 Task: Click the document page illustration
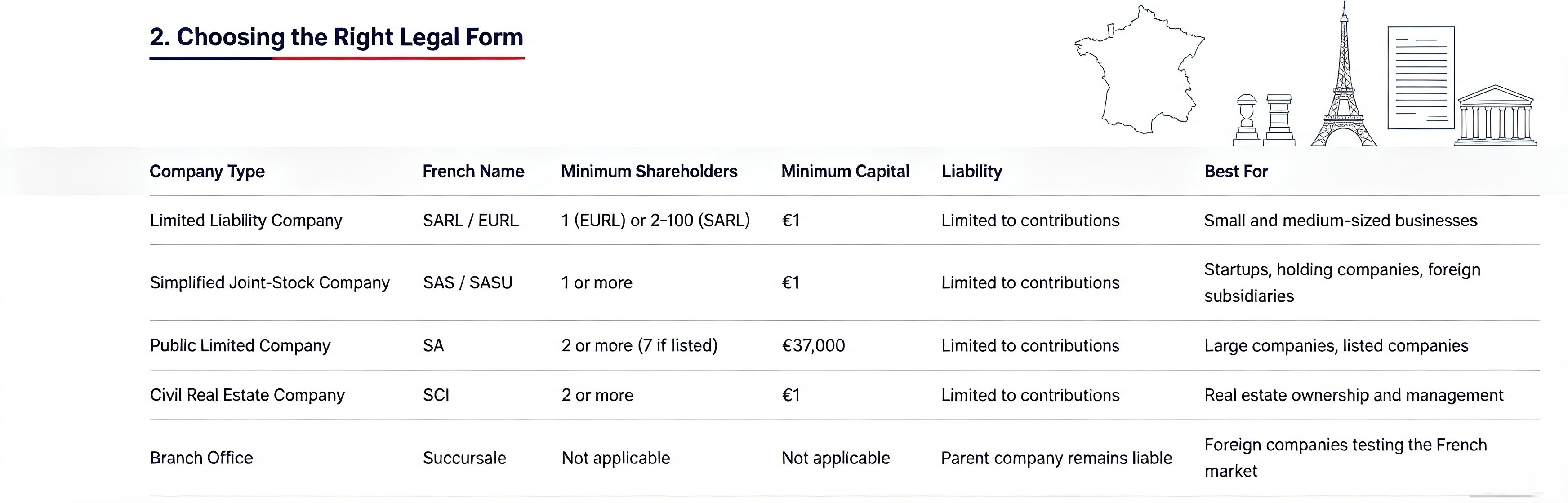point(1421,78)
